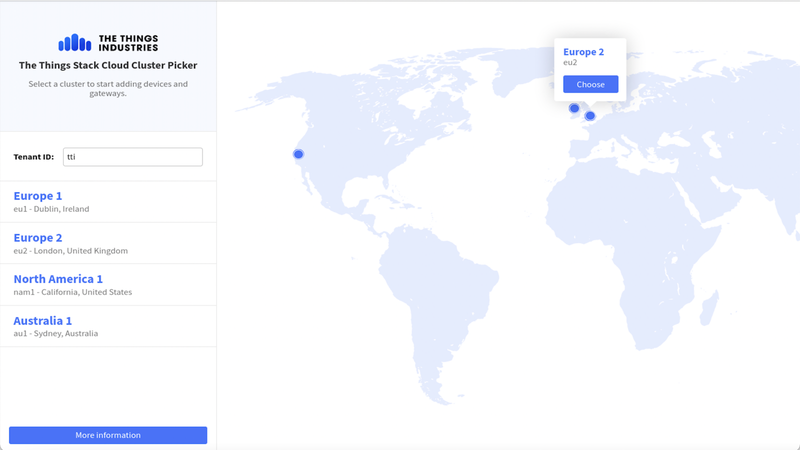Click "au1 - Sydney, Australia" subtitle

pos(55,333)
